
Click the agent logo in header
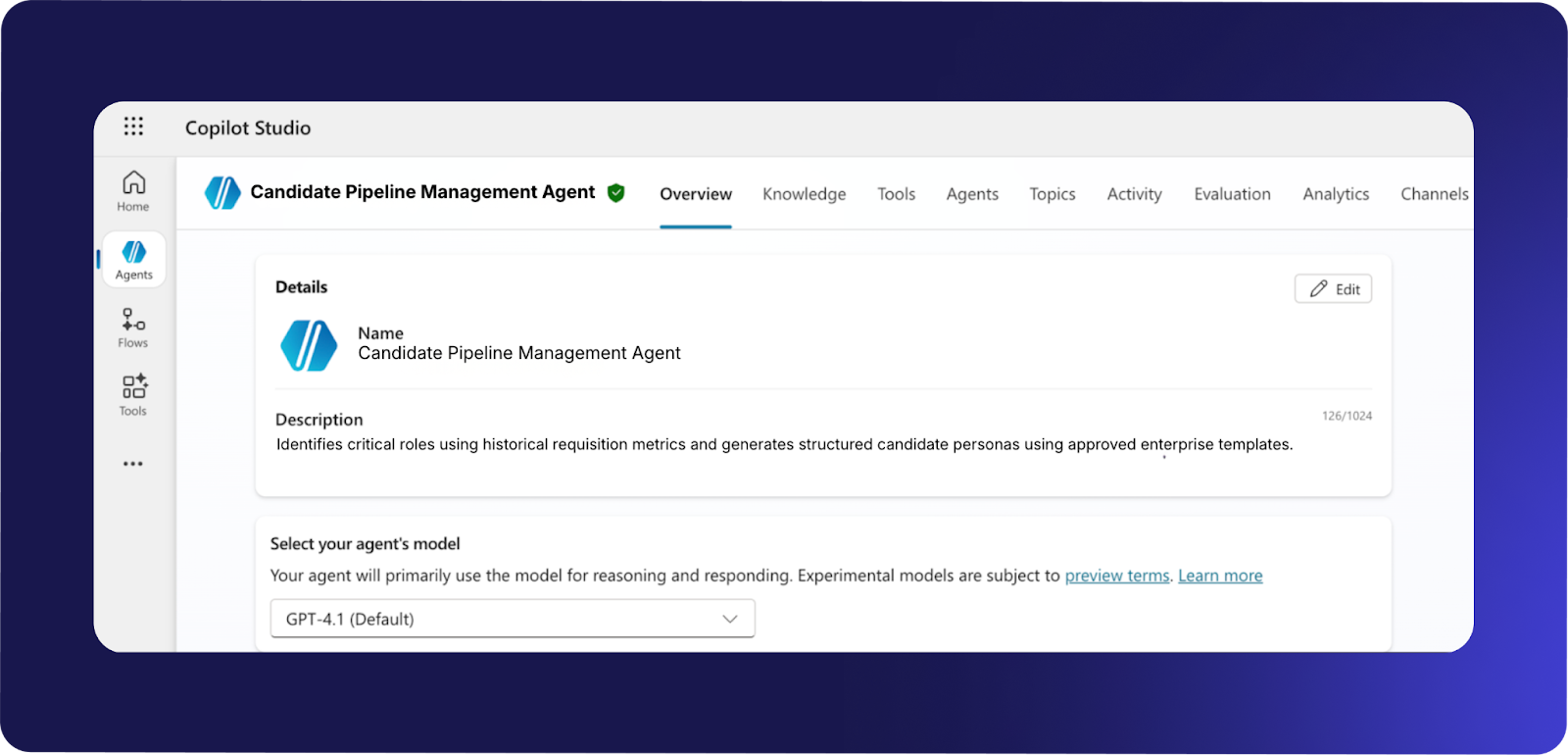click(x=222, y=193)
